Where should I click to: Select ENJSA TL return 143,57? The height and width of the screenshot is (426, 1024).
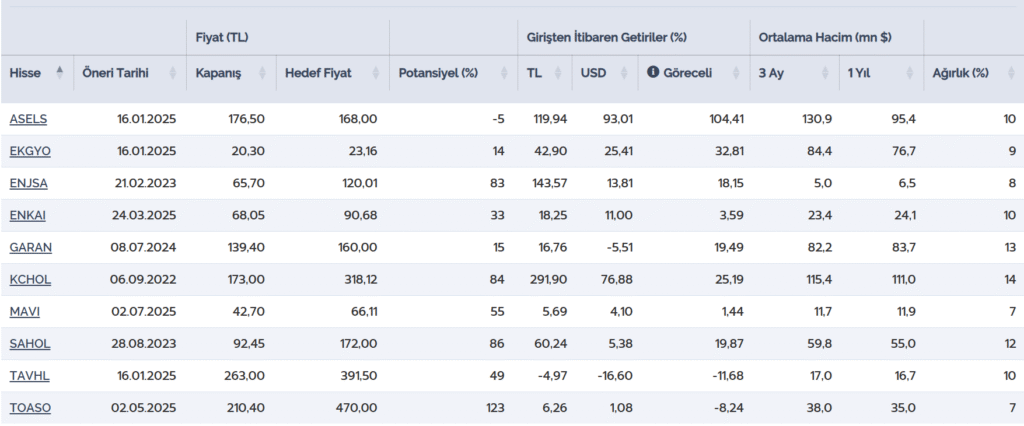[x=550, y=184]
